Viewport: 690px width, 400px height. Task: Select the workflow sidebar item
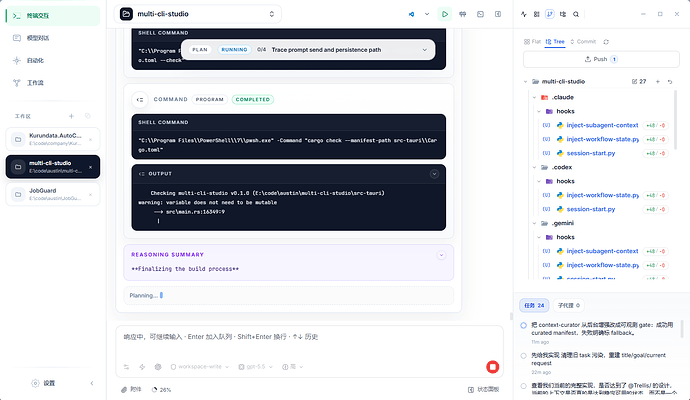point(53,83)
